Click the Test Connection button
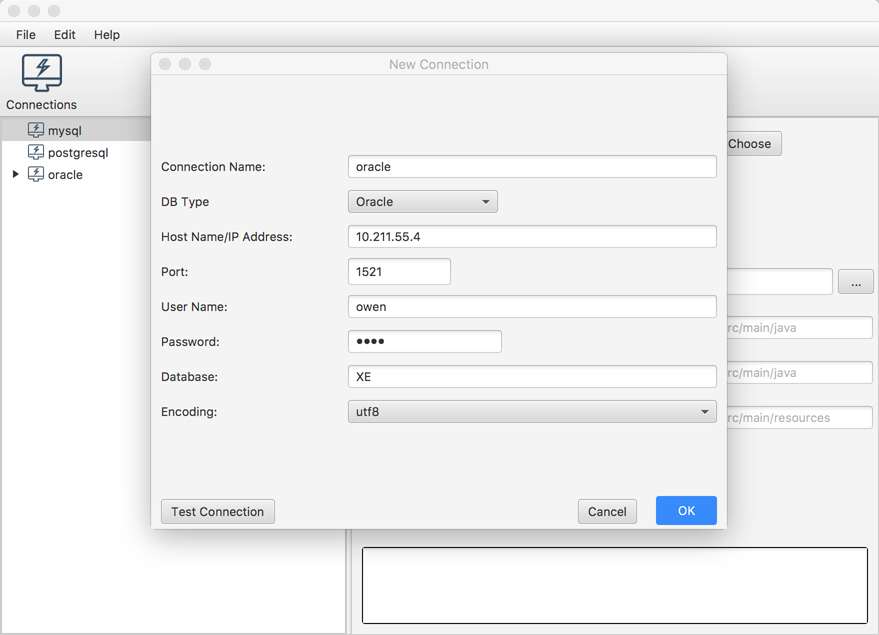879x635 pixels. (x=218, y=512)
